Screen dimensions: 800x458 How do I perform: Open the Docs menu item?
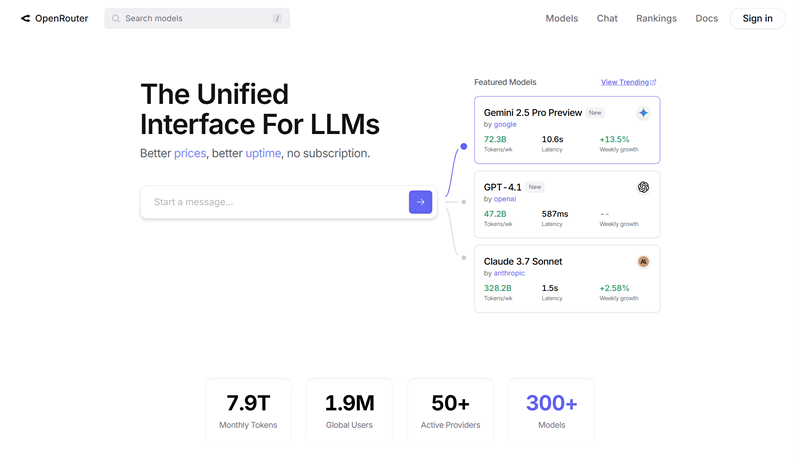pos(707,18)
